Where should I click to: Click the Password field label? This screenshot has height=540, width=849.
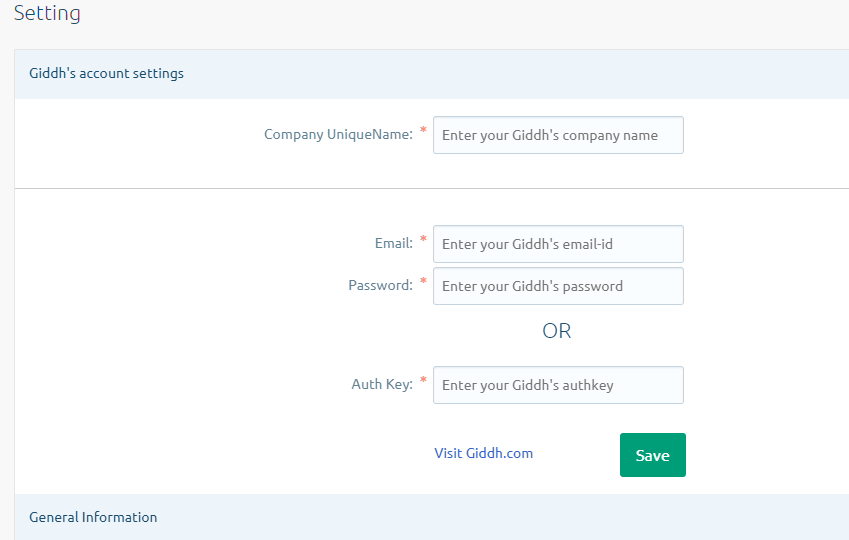[380, 285]
